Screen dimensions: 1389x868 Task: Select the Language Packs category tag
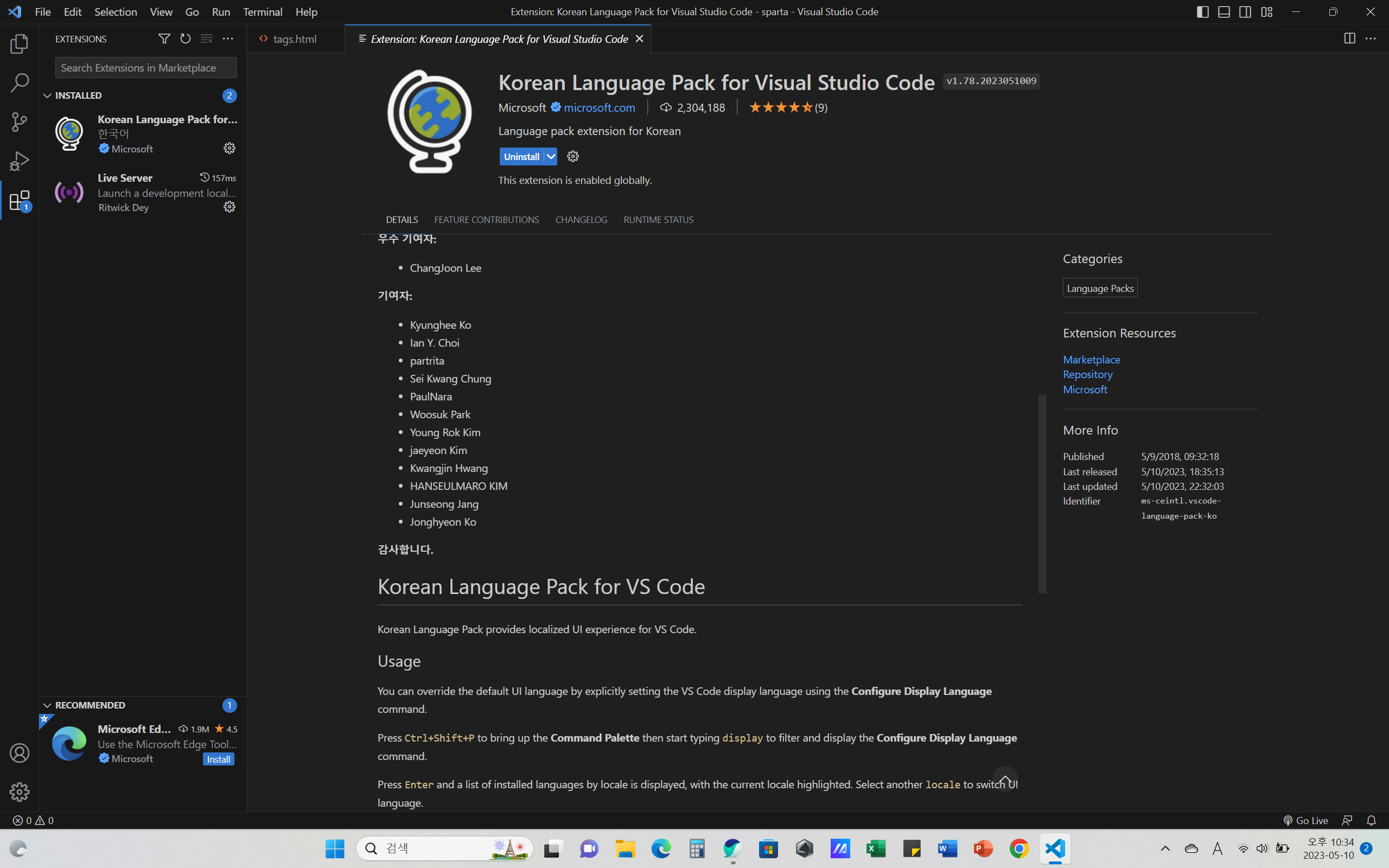point(1100,288)
